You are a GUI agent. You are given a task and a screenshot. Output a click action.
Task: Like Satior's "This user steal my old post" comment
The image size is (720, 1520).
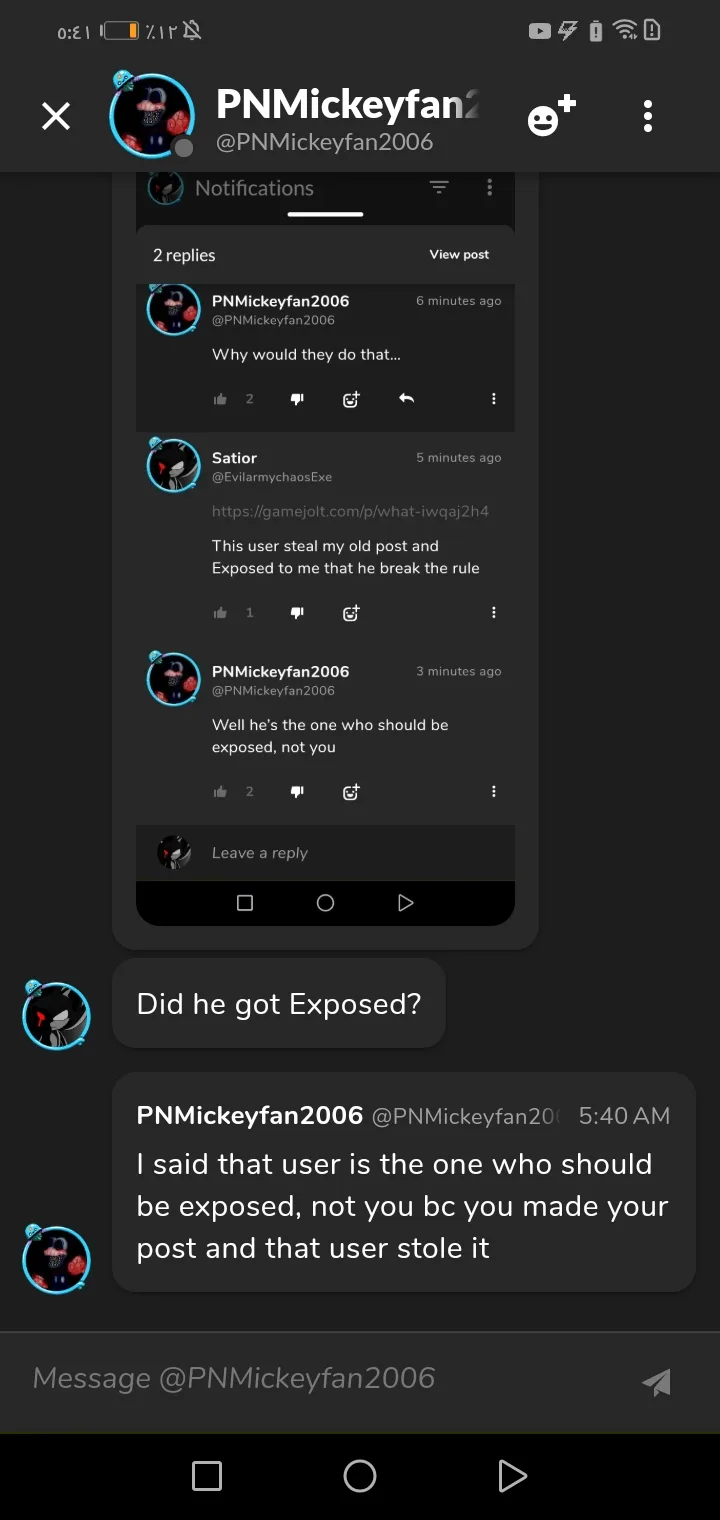coord(220,612)
